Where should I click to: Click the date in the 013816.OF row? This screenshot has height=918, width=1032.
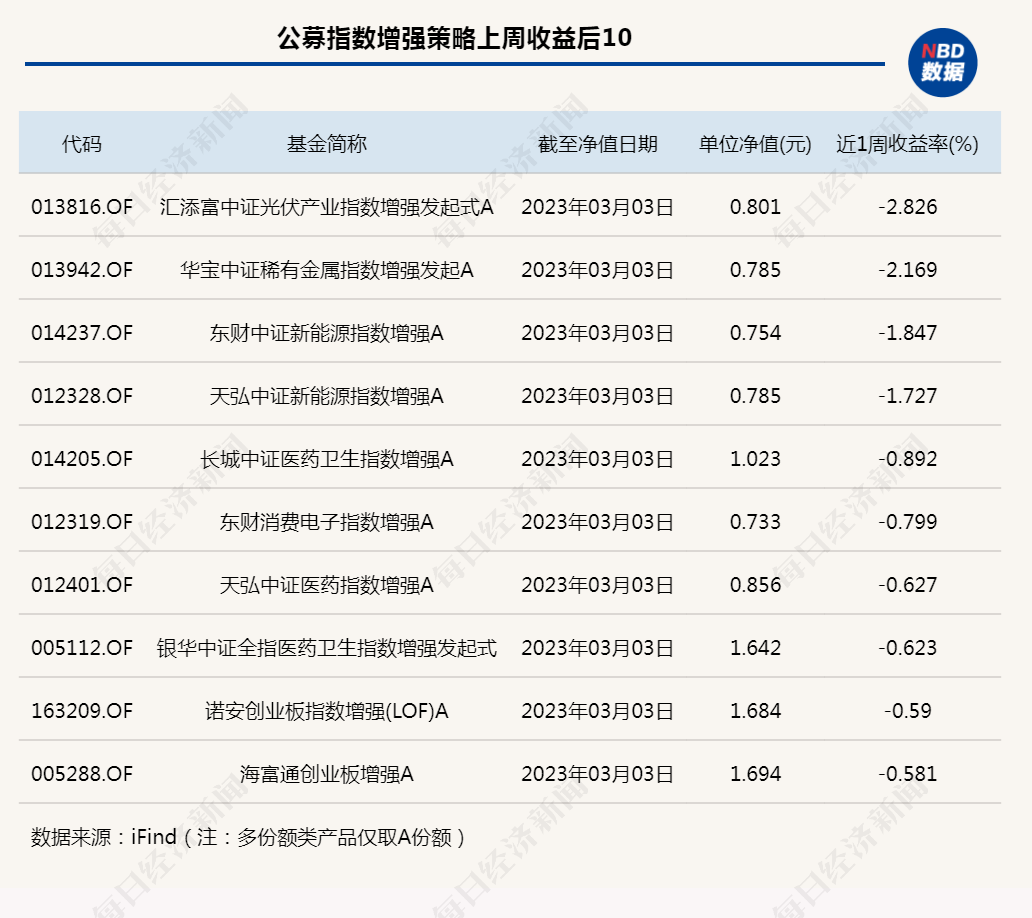click(x=598, y=207)
